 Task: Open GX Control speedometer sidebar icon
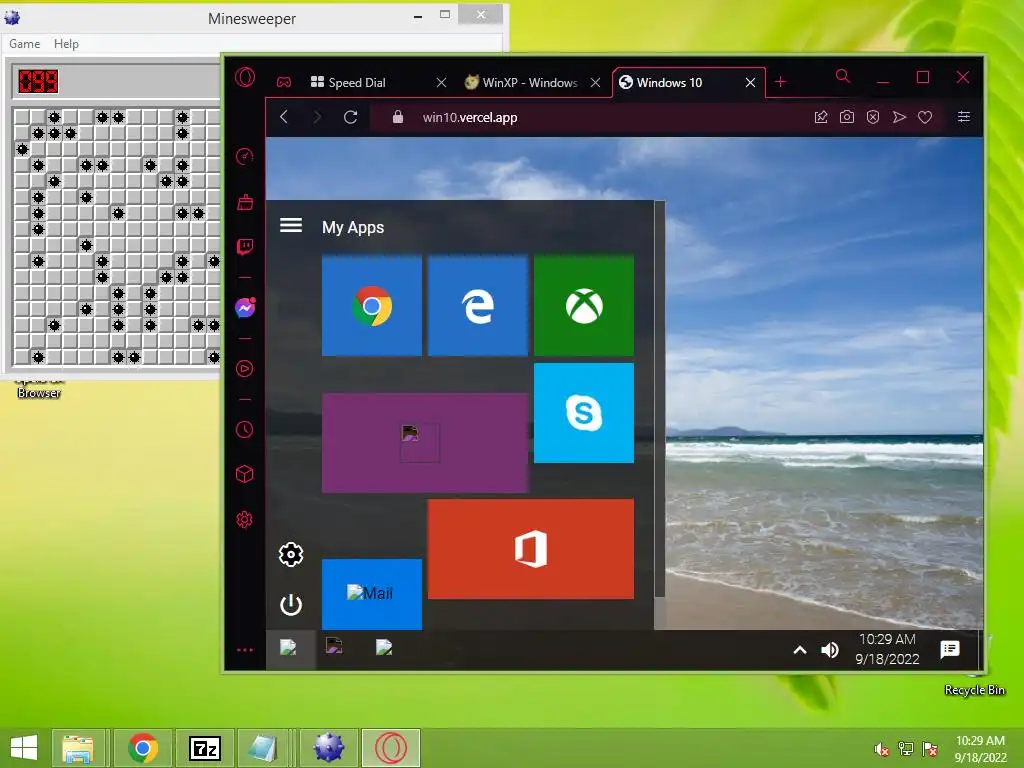point(245,156)
